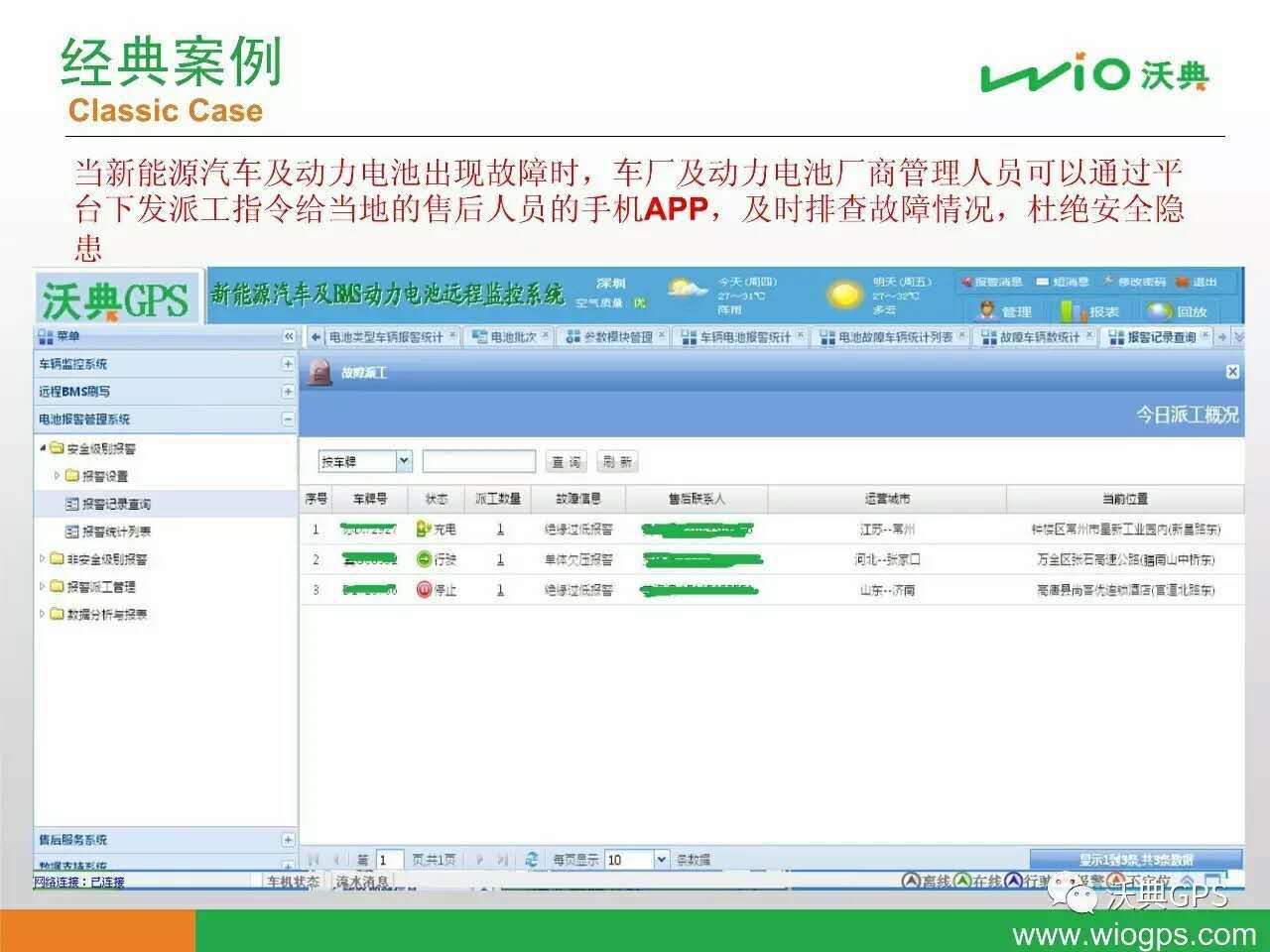The height and width of the screenshot is (952, 1270).
Task: Open the 报警消息 alarm messages link
Action: [991, 283]
